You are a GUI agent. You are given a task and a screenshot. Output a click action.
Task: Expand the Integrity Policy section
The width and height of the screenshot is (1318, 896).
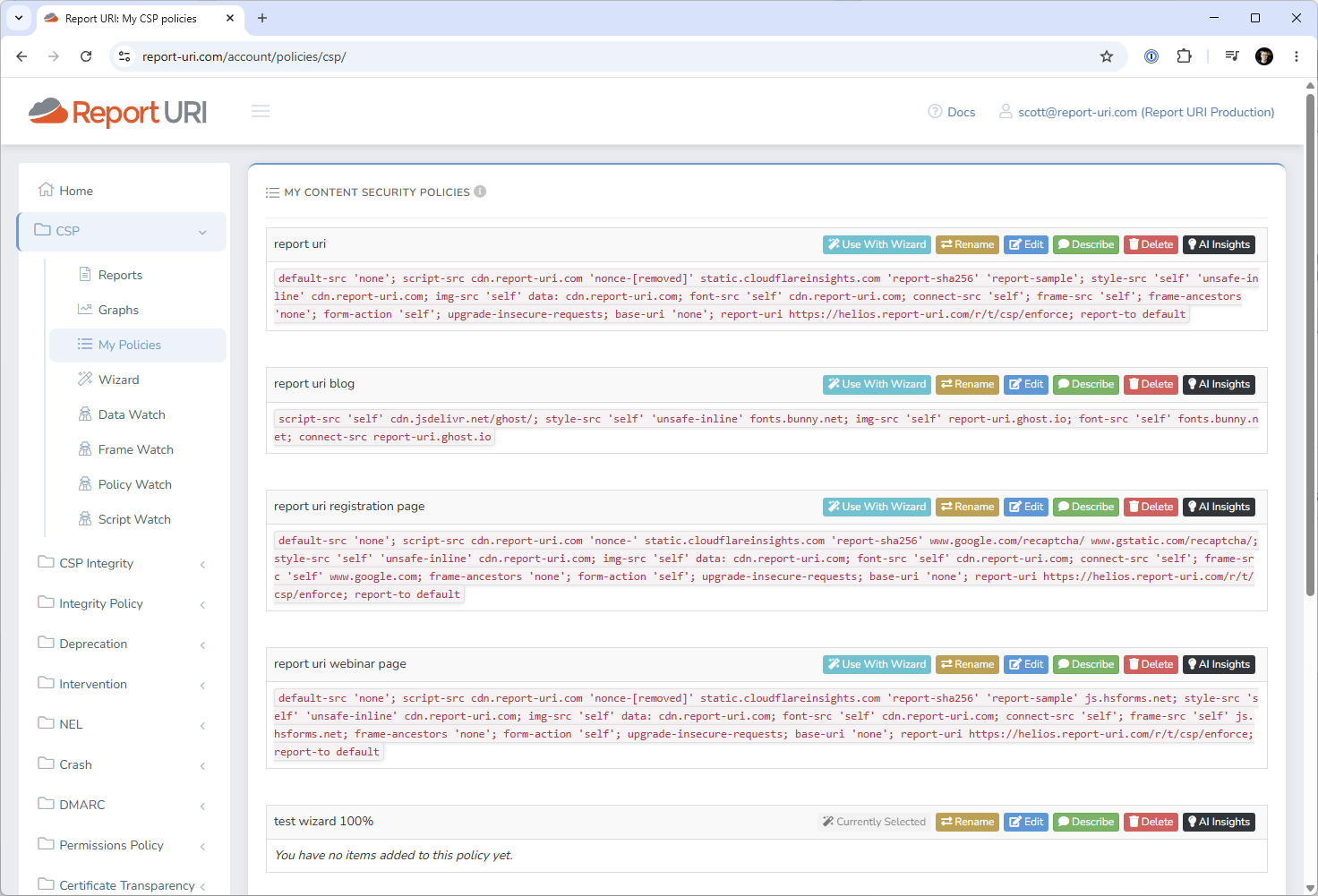[122, 603]
